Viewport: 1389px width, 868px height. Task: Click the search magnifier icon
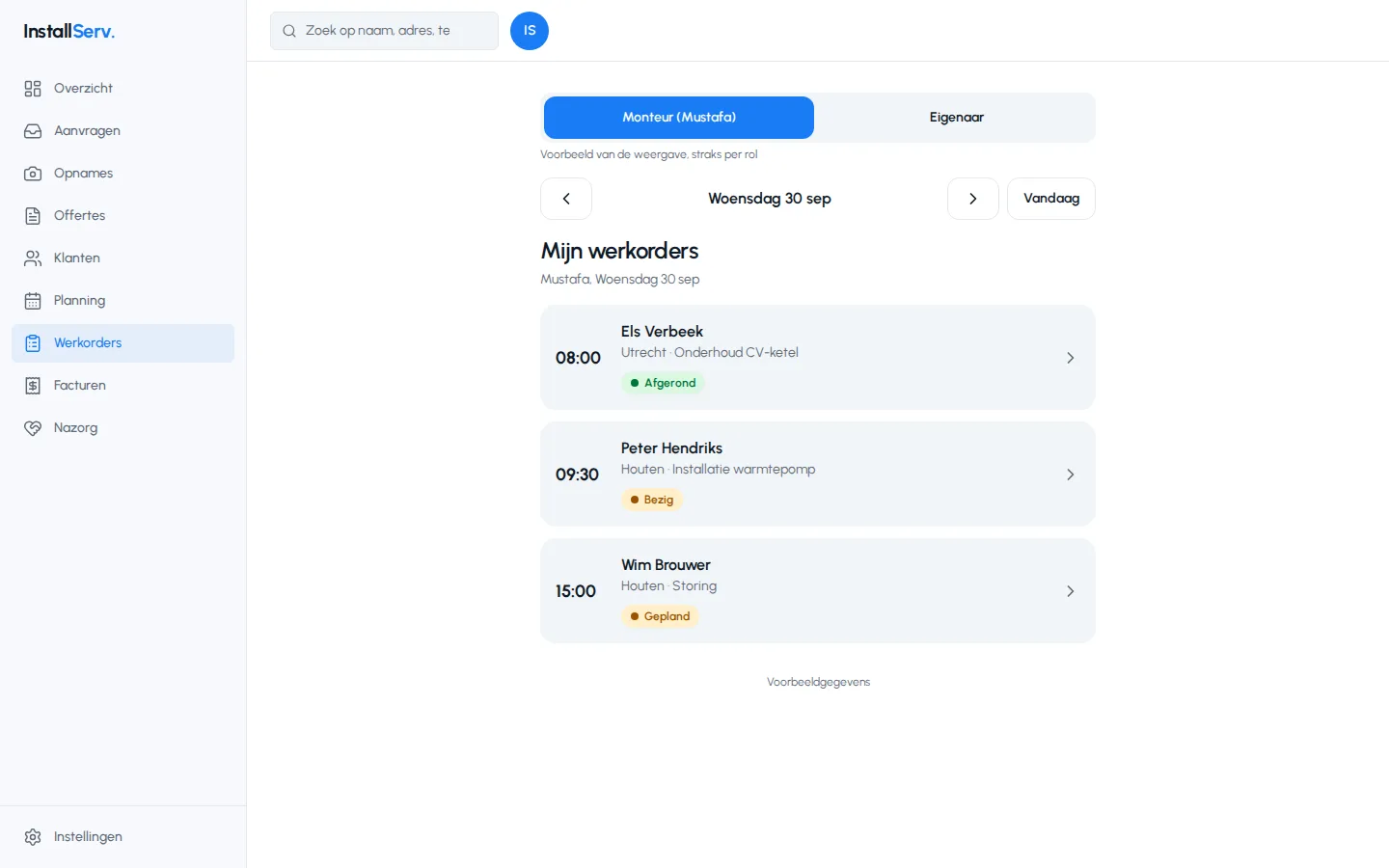(x=289, y=31)
